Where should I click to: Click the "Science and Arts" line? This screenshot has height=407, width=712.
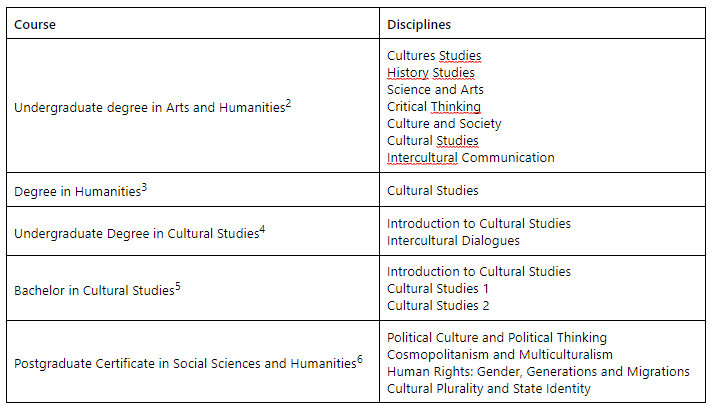[435, 90]
